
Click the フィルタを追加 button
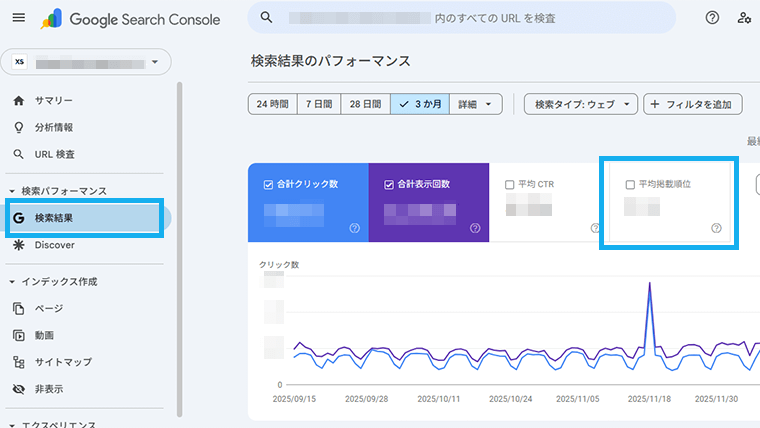pos(693,104)
